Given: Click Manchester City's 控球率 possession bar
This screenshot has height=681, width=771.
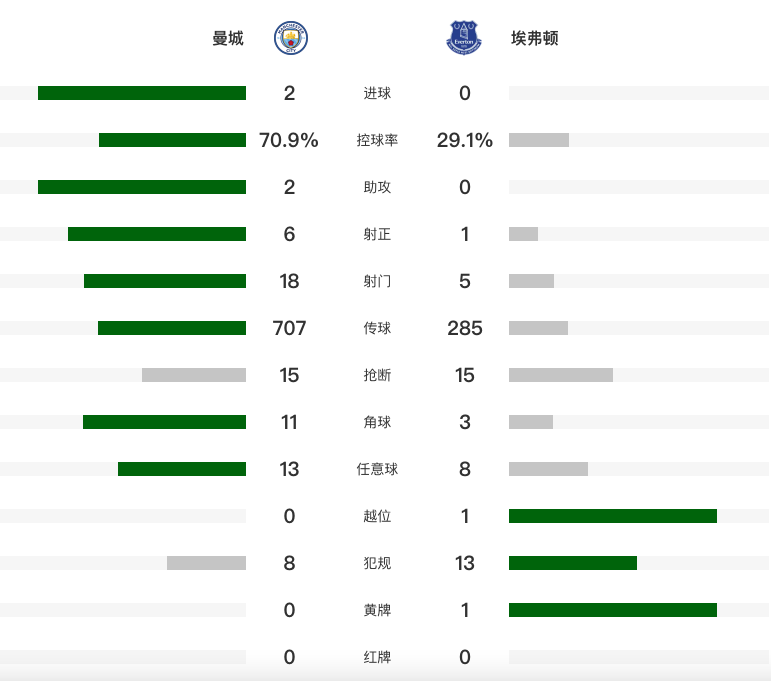Looking at the screenshot, I should tap(172, 140).
